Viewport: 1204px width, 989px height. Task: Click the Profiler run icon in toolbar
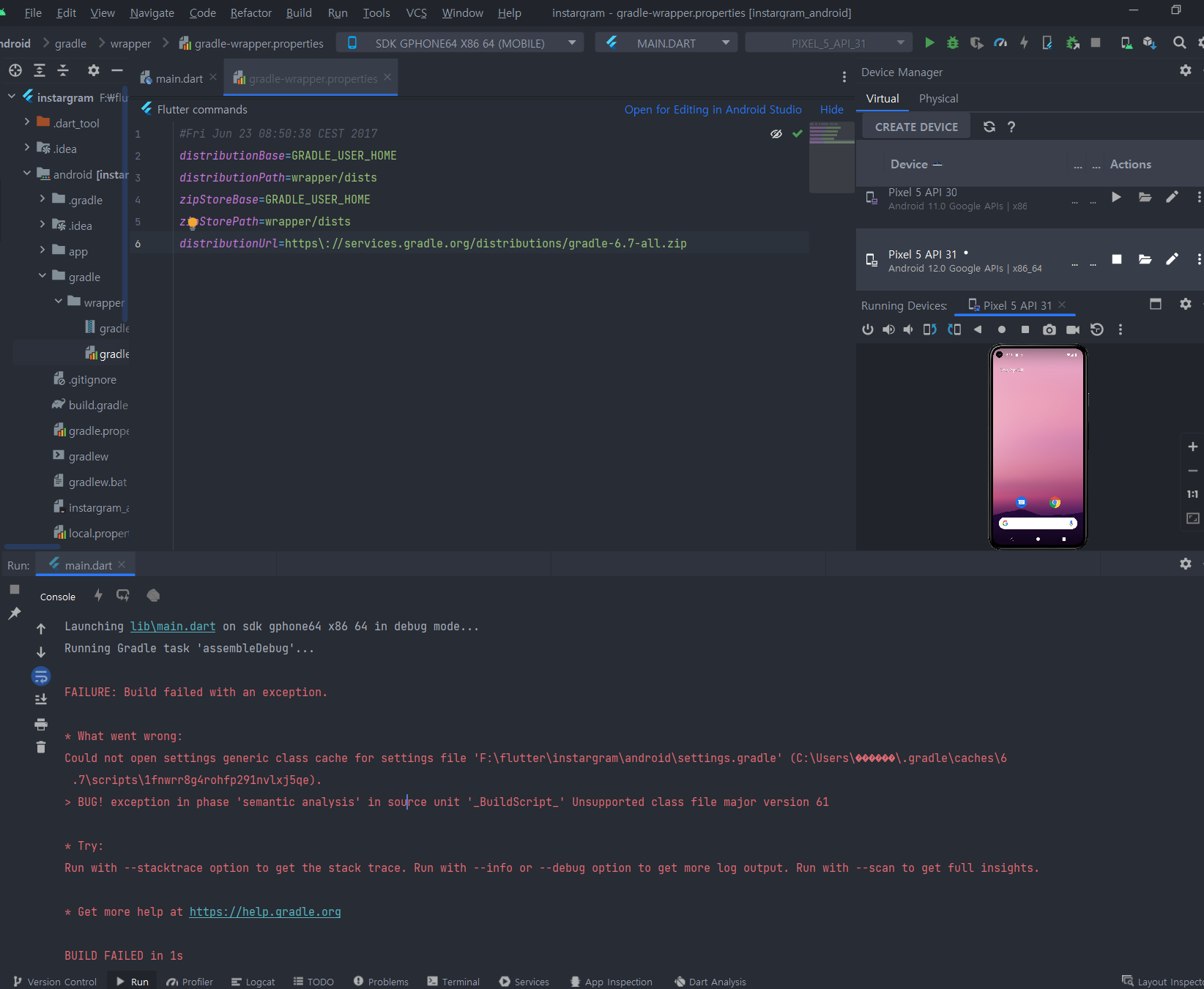click(1000, 43)
